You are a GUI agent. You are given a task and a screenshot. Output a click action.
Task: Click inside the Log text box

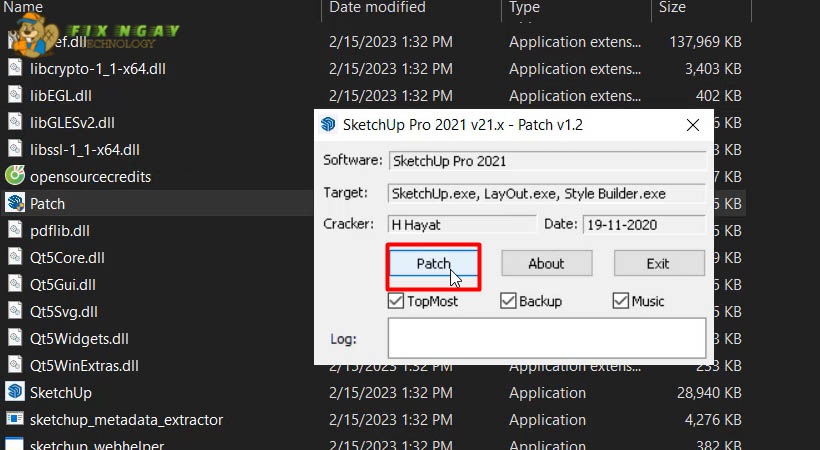coord(546,338)
